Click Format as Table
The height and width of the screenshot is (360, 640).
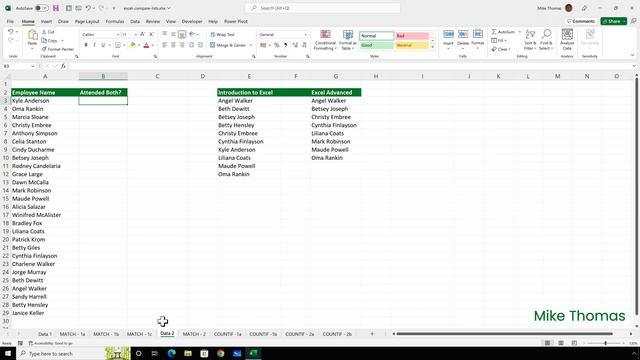[348, 40]
